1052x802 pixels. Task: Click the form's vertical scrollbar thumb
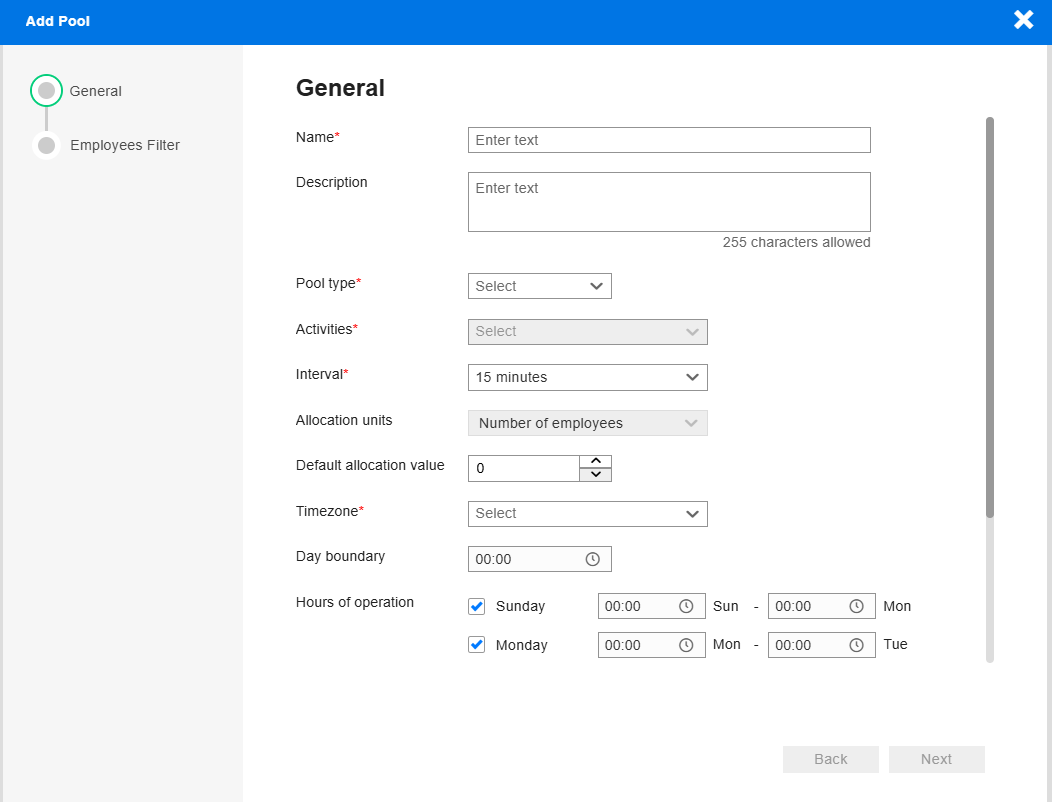click(990, 317)
